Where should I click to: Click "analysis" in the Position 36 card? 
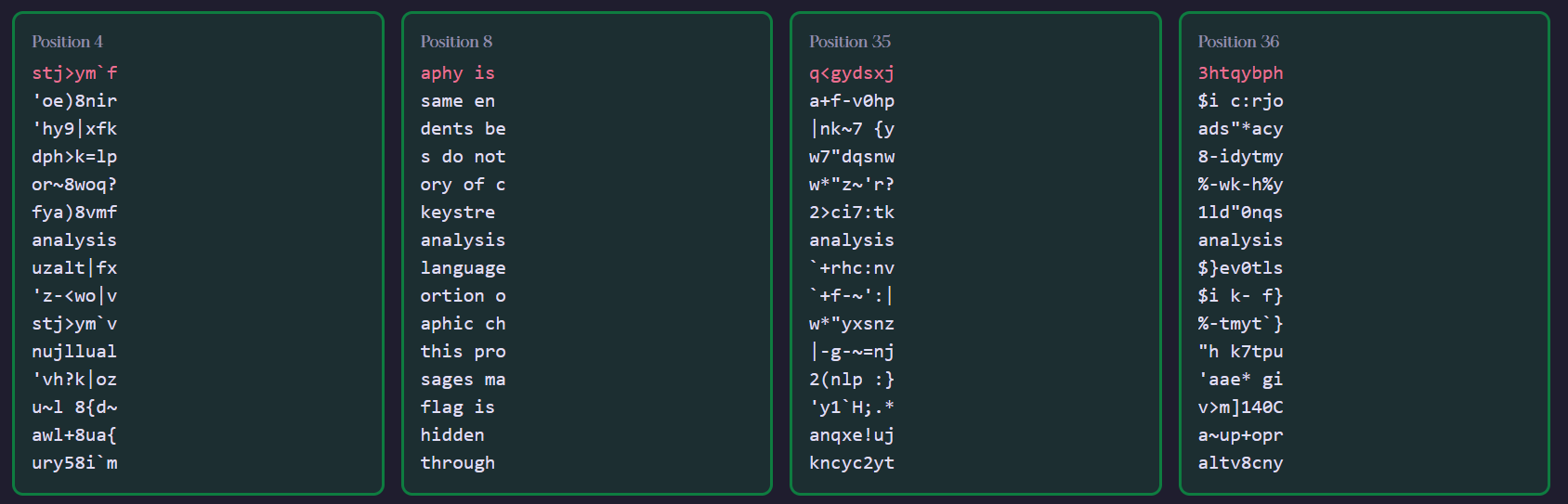(x=1240, y=240)
